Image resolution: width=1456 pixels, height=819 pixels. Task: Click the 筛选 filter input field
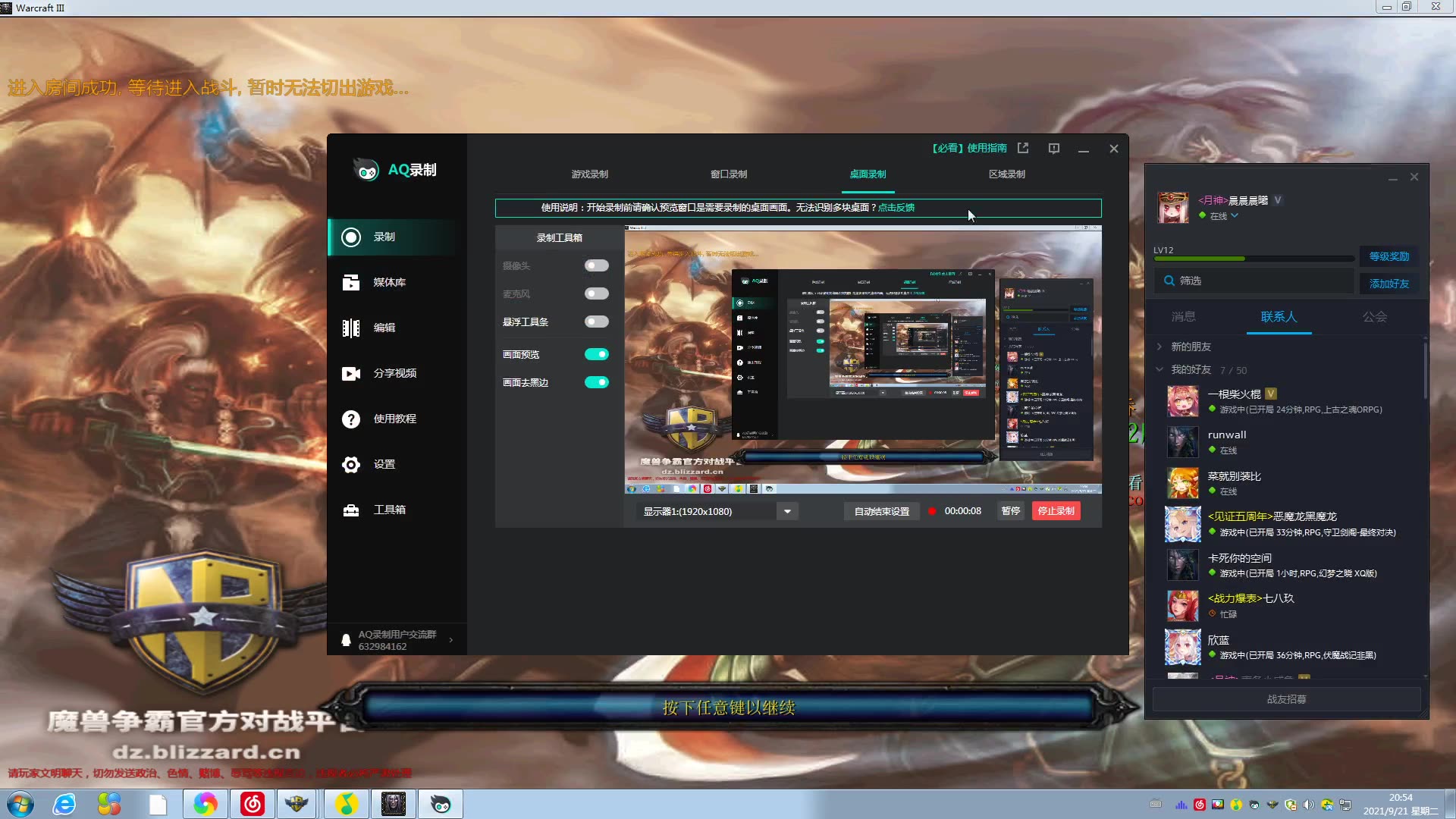1254,281
